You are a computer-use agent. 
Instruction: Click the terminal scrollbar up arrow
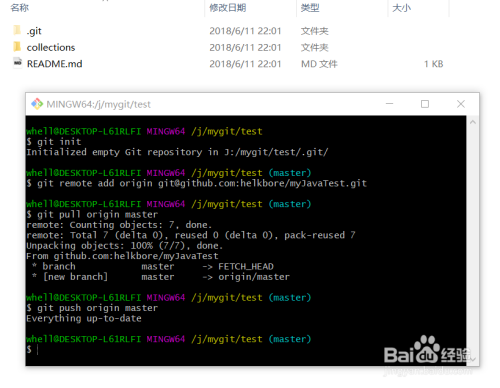(472, 122)
